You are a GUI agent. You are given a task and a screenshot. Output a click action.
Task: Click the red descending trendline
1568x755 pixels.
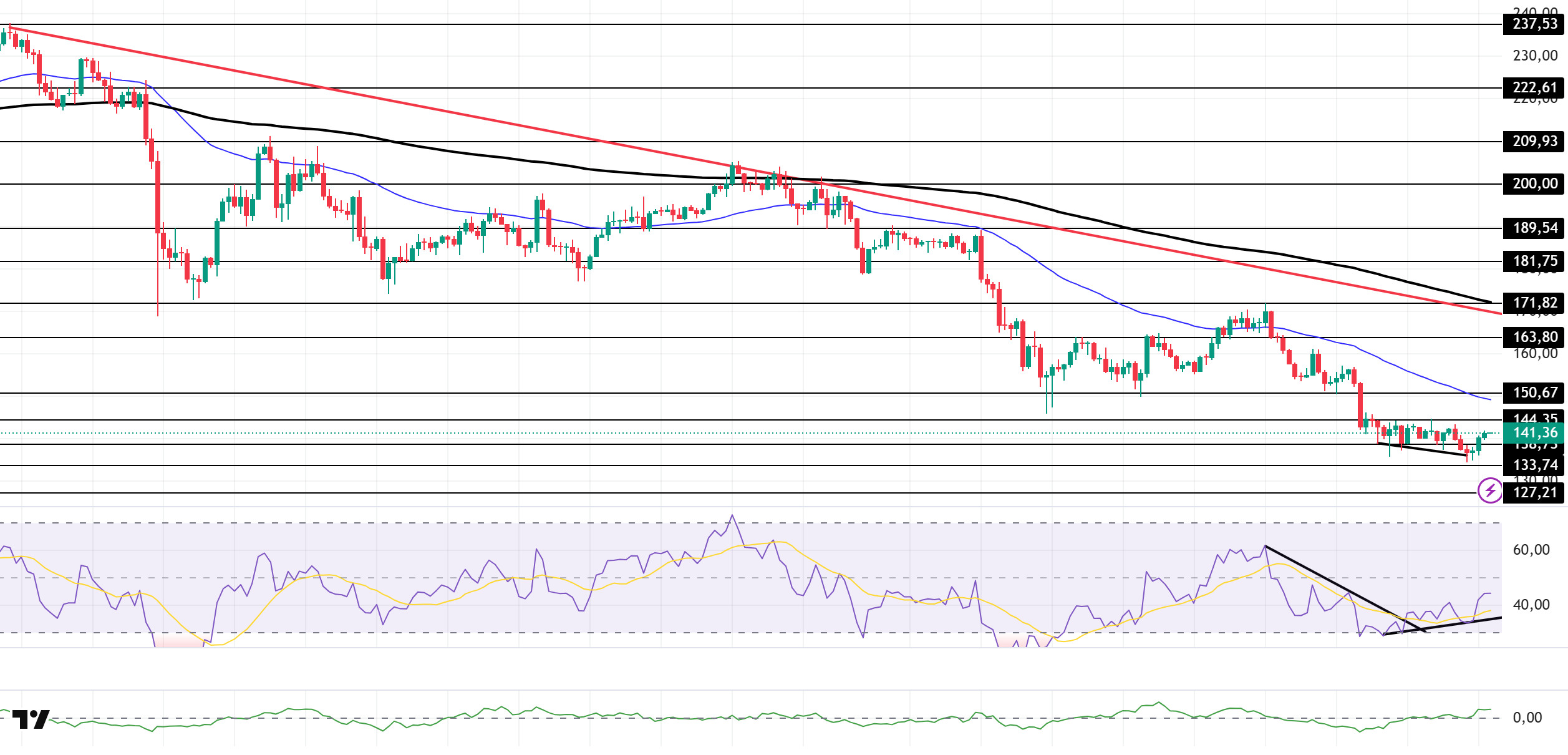click(499, 122)
